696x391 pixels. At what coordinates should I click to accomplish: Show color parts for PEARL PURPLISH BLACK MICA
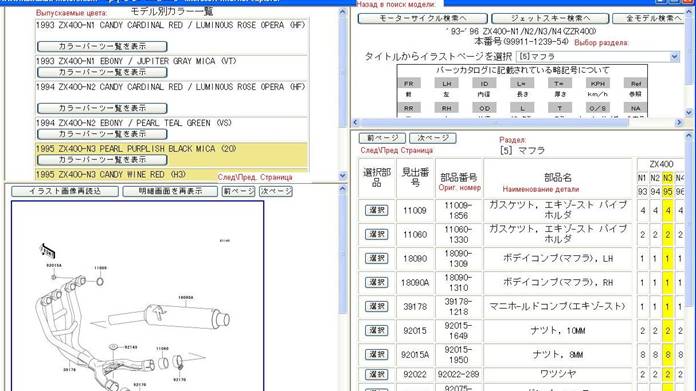point(102,159)
